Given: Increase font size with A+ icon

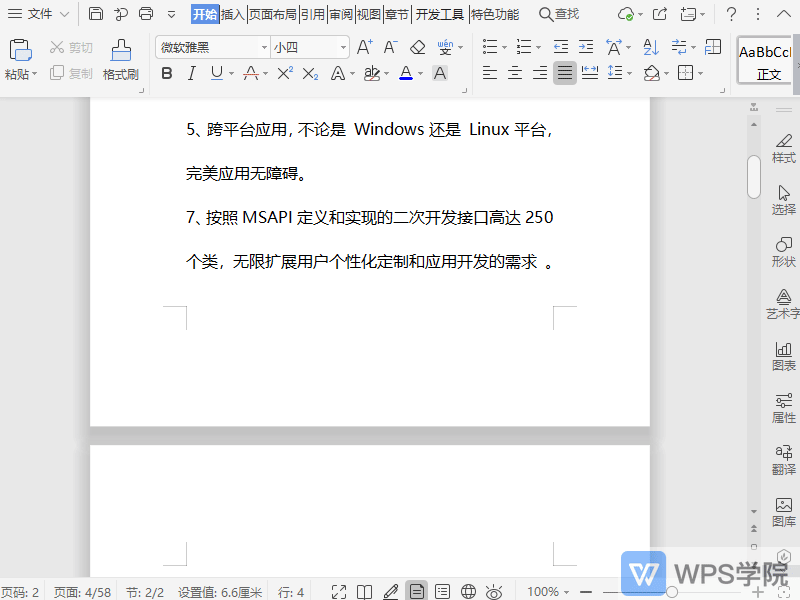Looking at the screenshot, I should coord(364,47).
